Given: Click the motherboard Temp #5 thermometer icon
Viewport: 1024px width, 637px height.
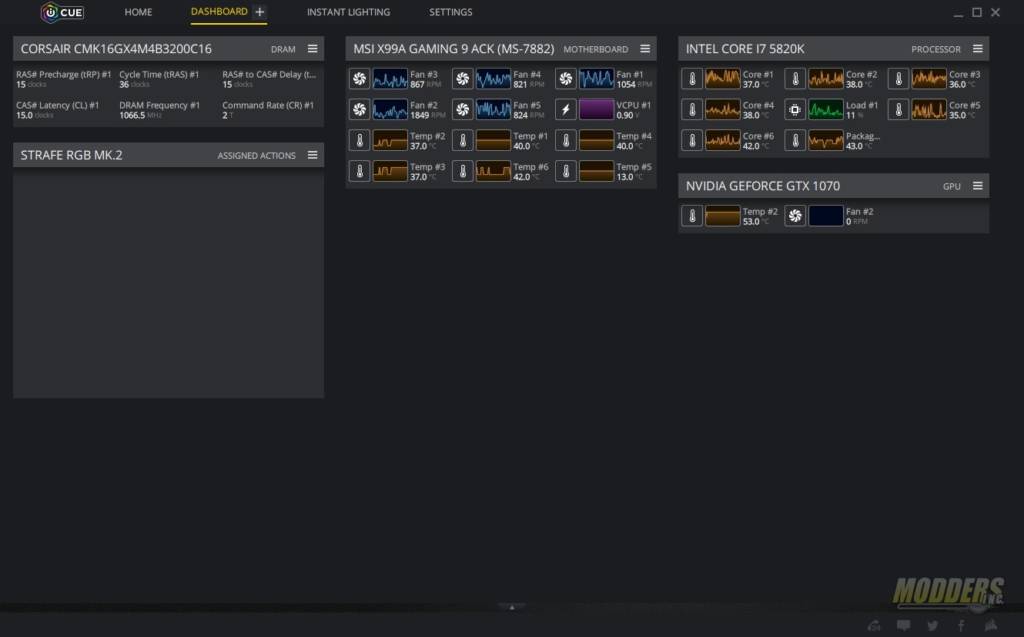Looking at the screenshot, I should pos(566,171).
